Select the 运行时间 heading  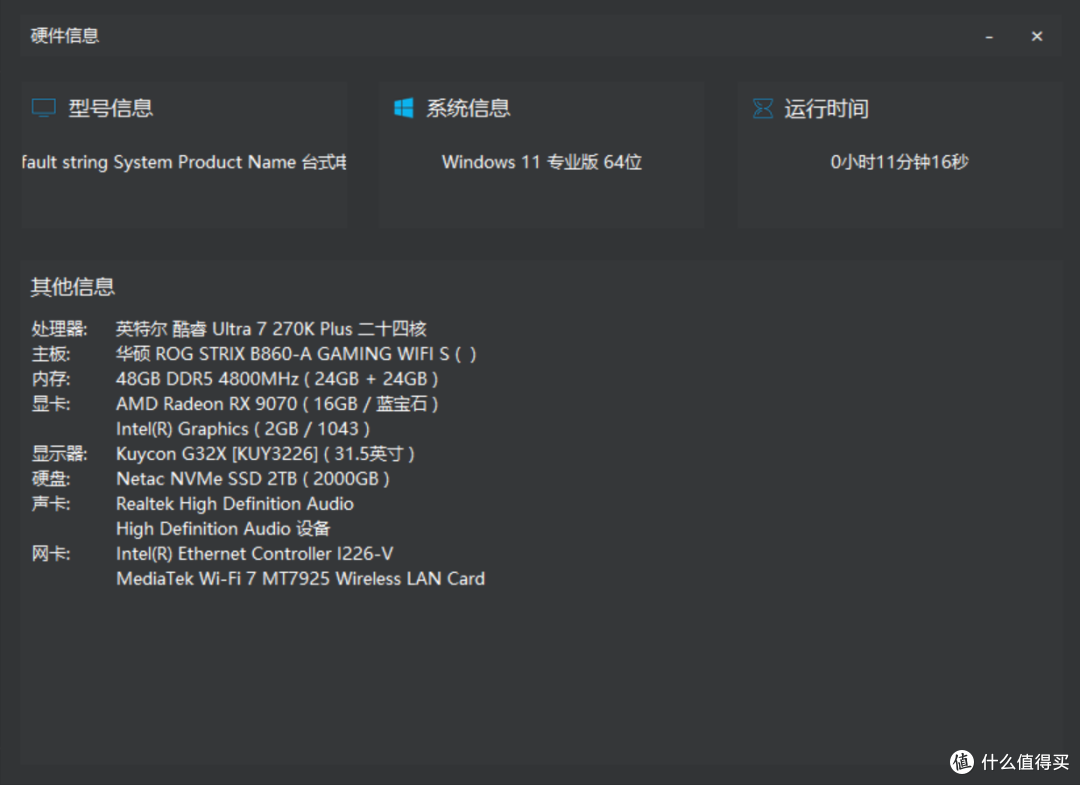827,109
